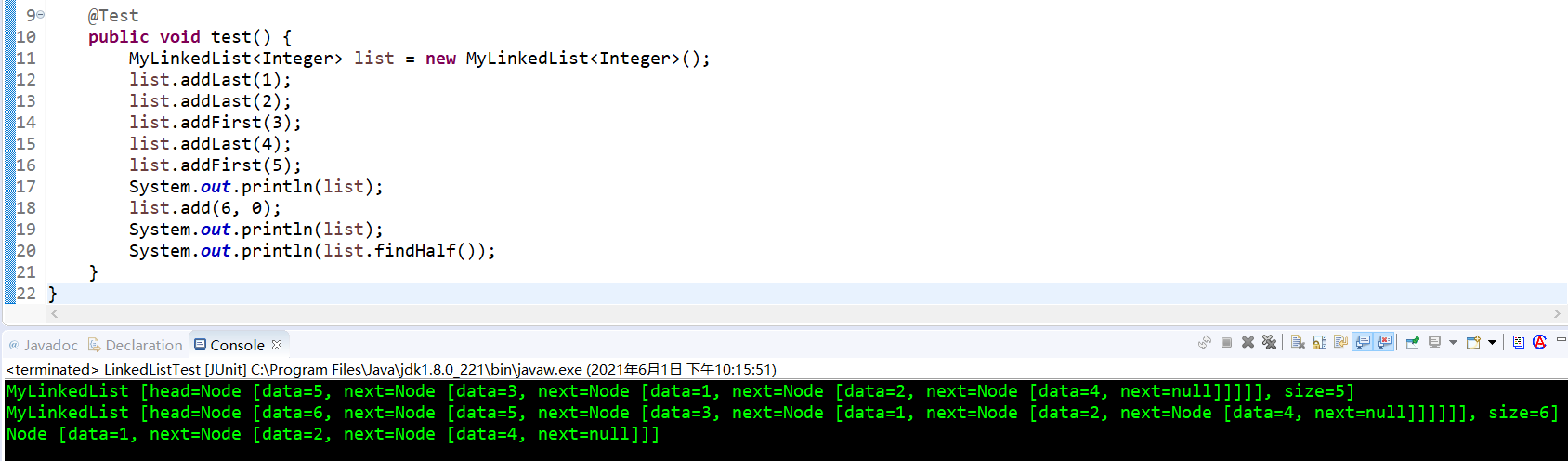Click the last console line starting Node [data=1
This screenshot has height=461, width=1568.
coord(333,434)
